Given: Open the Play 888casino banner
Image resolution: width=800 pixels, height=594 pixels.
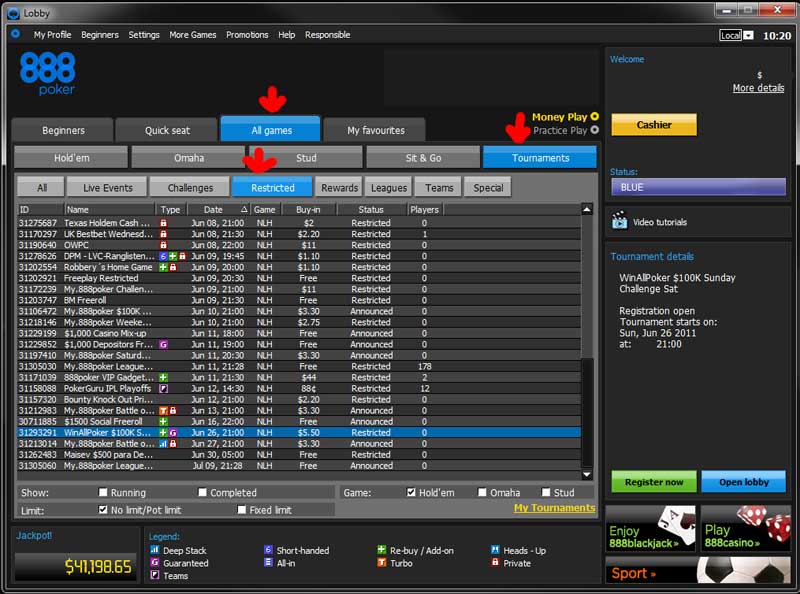Looking at the screenshot, I should (x=746, y=528).
